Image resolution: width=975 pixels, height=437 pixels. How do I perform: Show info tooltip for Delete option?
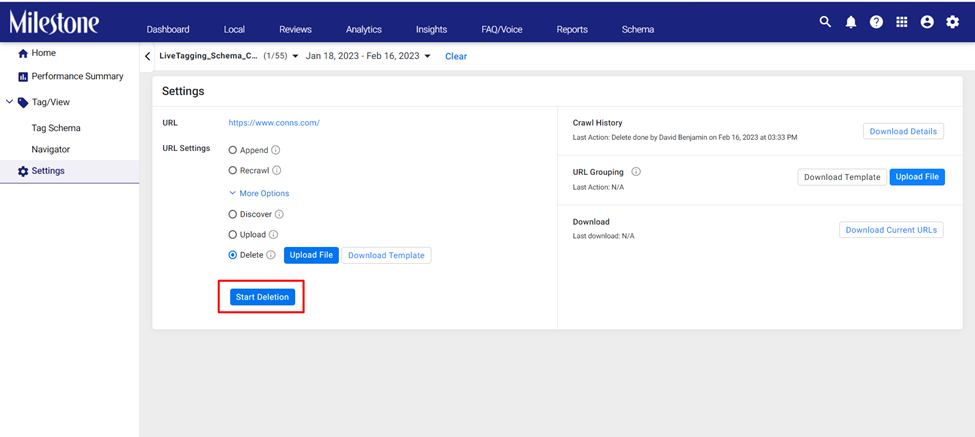270,255
